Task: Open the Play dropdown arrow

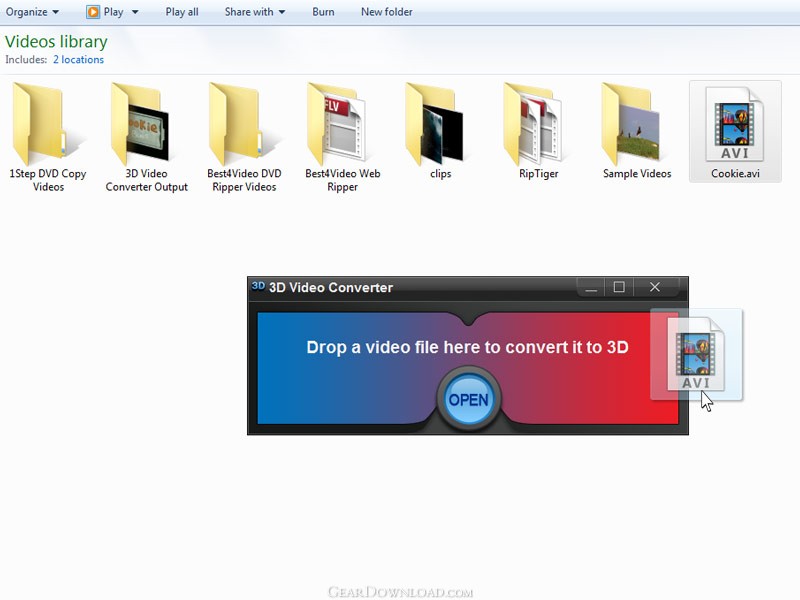Action: click(x=135, y=12)
